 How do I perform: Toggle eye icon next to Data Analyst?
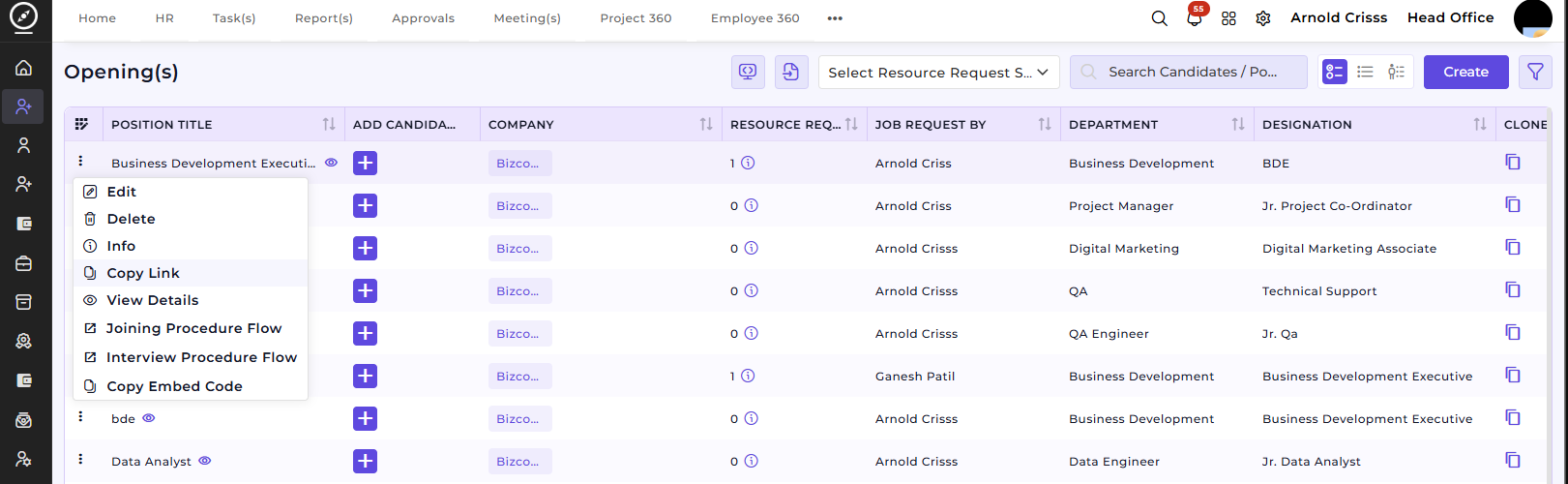tap(205, 461)
